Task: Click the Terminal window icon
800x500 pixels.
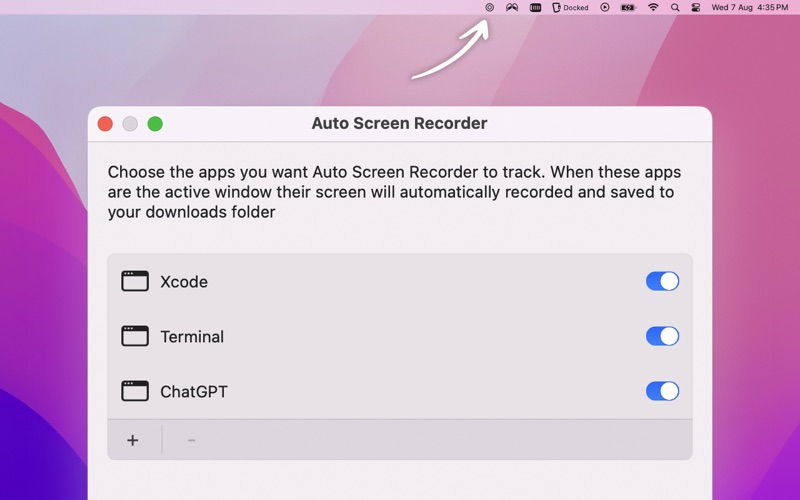Action: click(135, 336)
